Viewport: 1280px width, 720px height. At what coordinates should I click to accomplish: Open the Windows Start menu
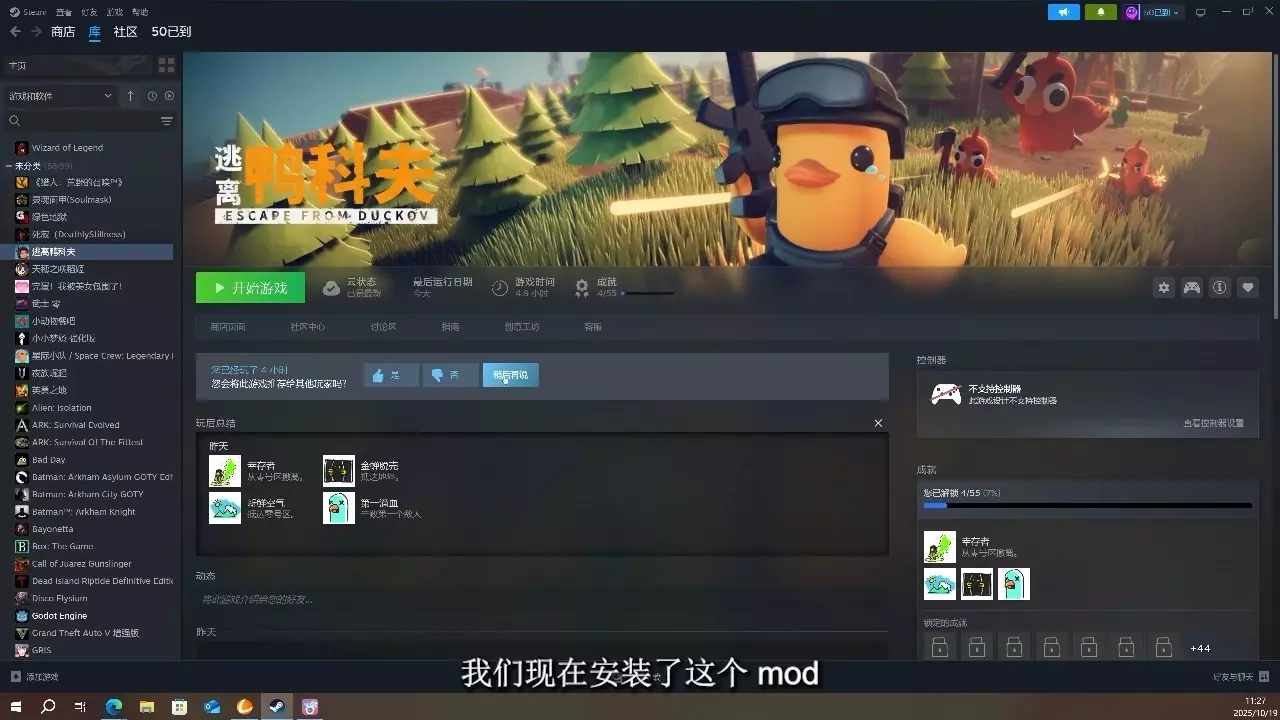pos(16,707)
